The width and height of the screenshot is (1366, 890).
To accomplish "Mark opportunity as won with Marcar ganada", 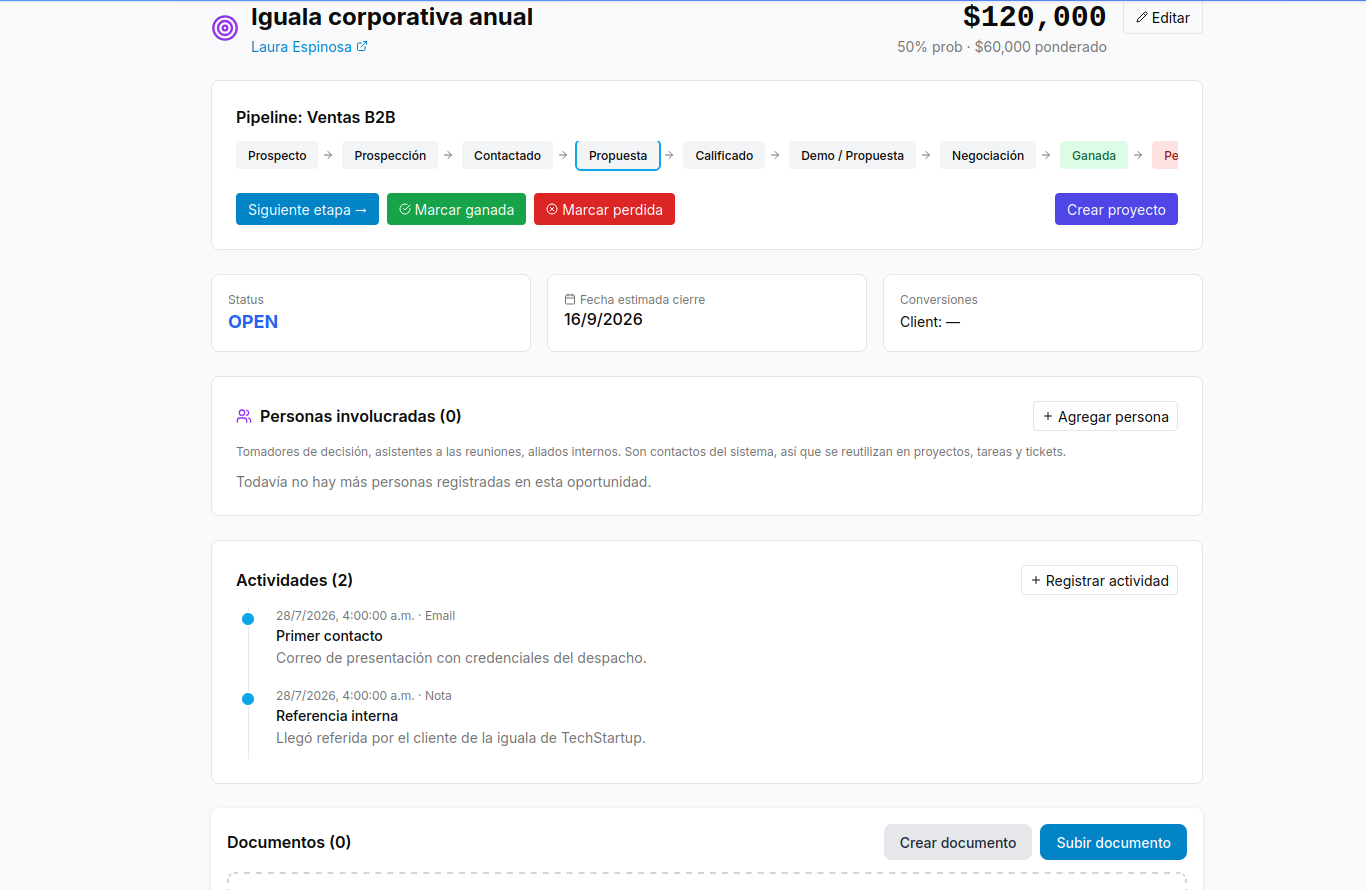I will pos(456,209).
